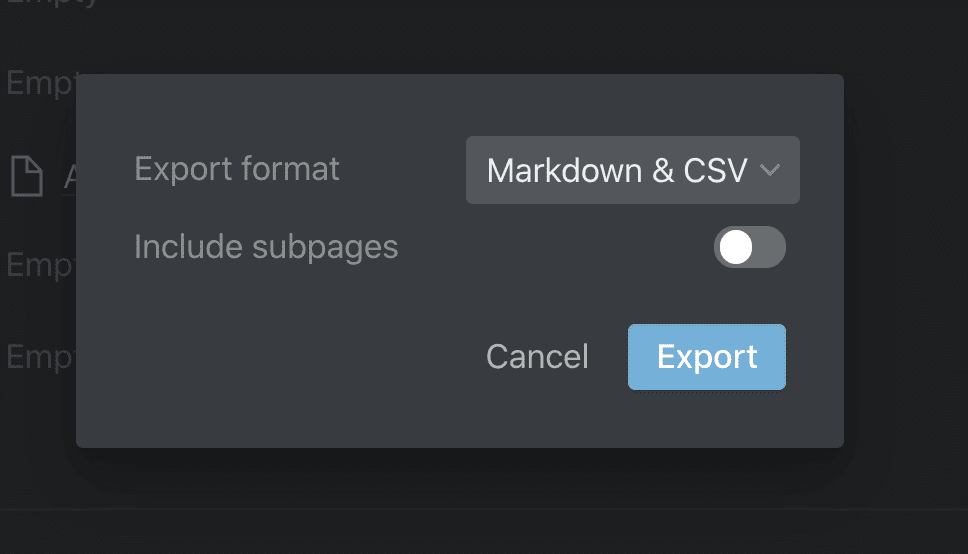Viewport: 968px width, 554px height.
Task: Toggle the Include subpages switch
Action: (749, 247)
